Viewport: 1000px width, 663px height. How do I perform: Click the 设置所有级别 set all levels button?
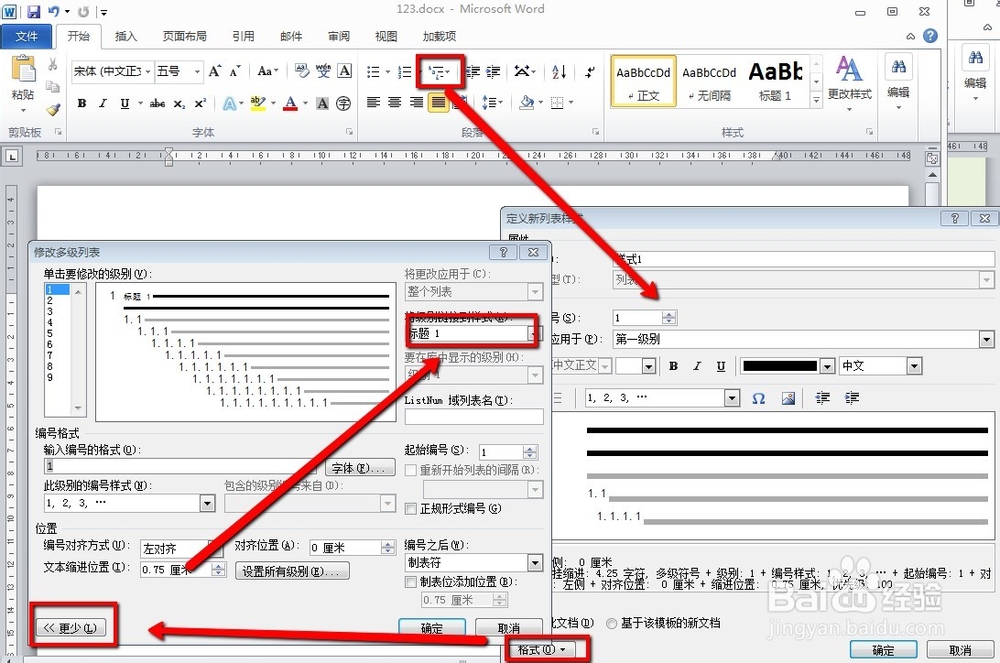tap(292, 571)
